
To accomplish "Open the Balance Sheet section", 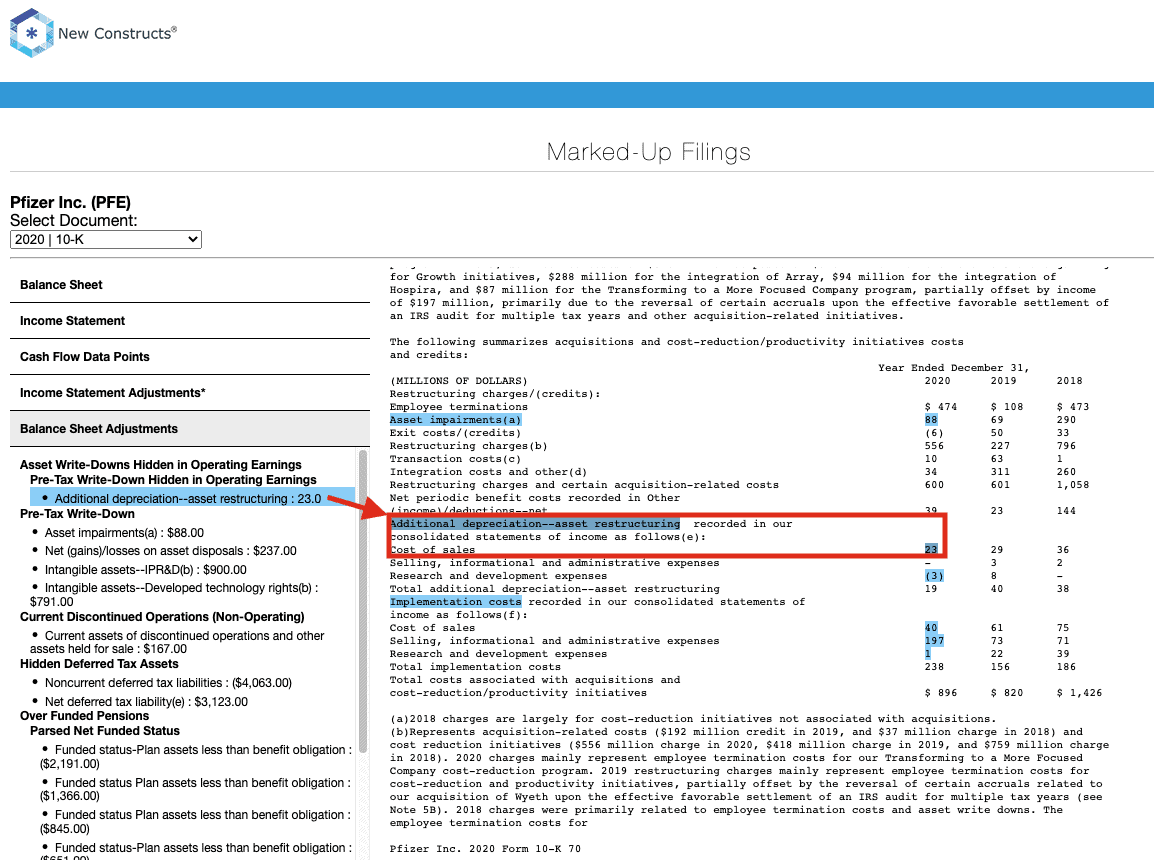I will point(190,285).
